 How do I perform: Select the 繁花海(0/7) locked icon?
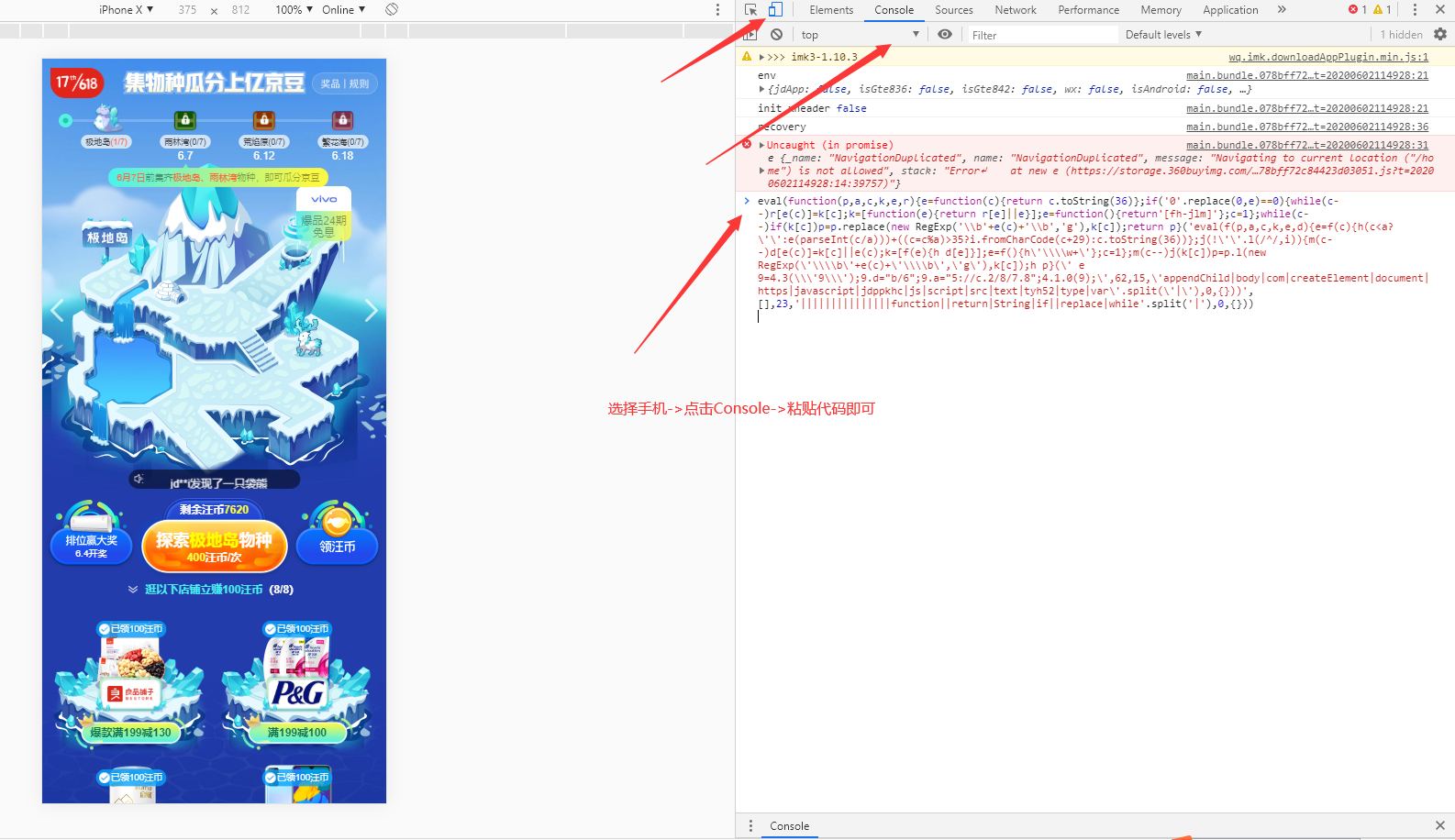tap(343, 120)
